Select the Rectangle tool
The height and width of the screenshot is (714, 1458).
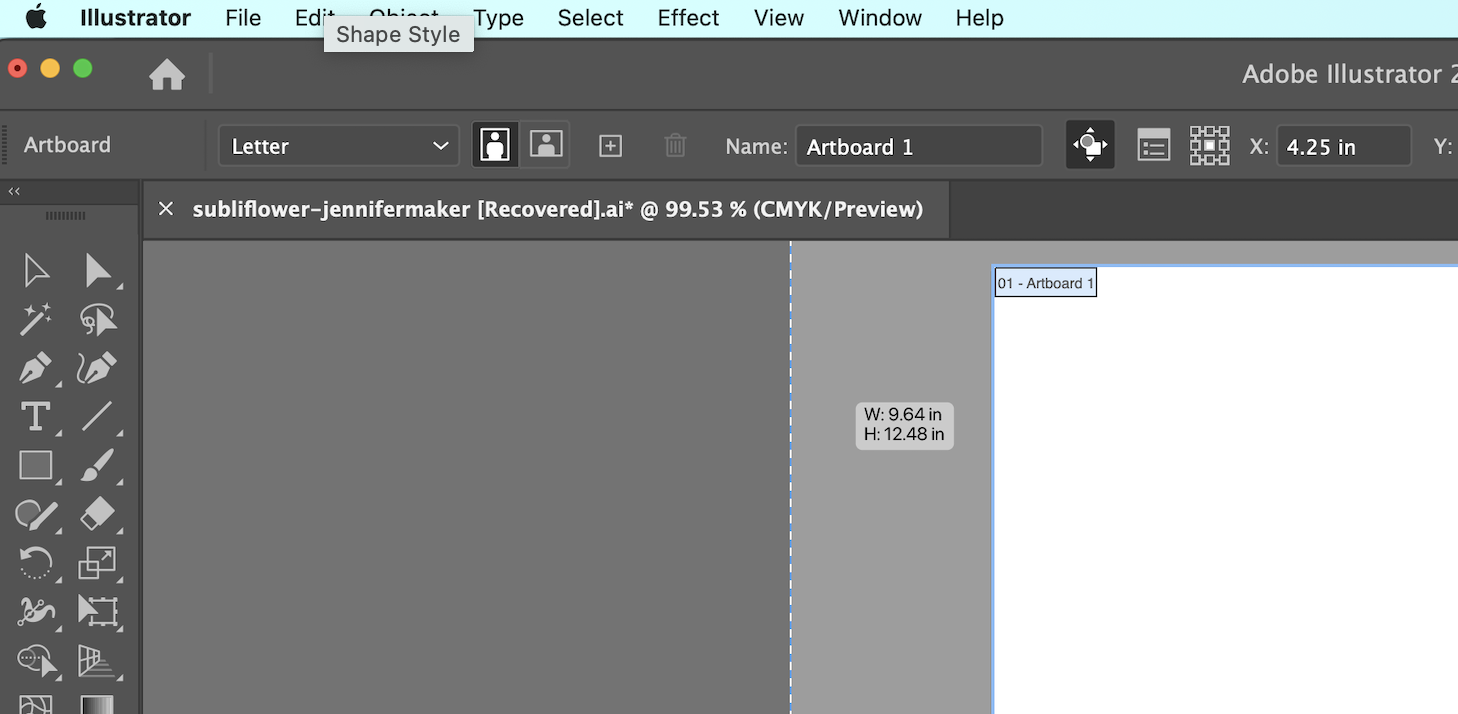pos(37,466)
